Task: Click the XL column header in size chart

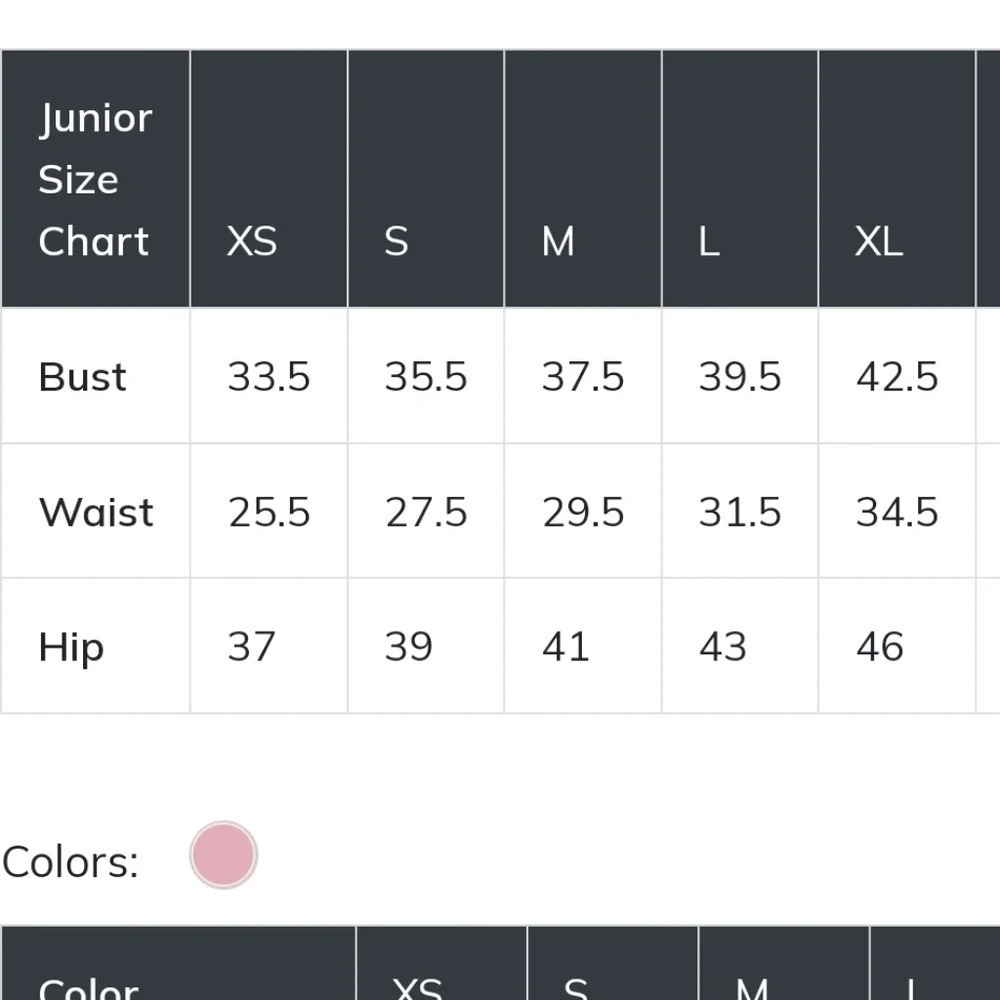Action: tap(897, 179)
